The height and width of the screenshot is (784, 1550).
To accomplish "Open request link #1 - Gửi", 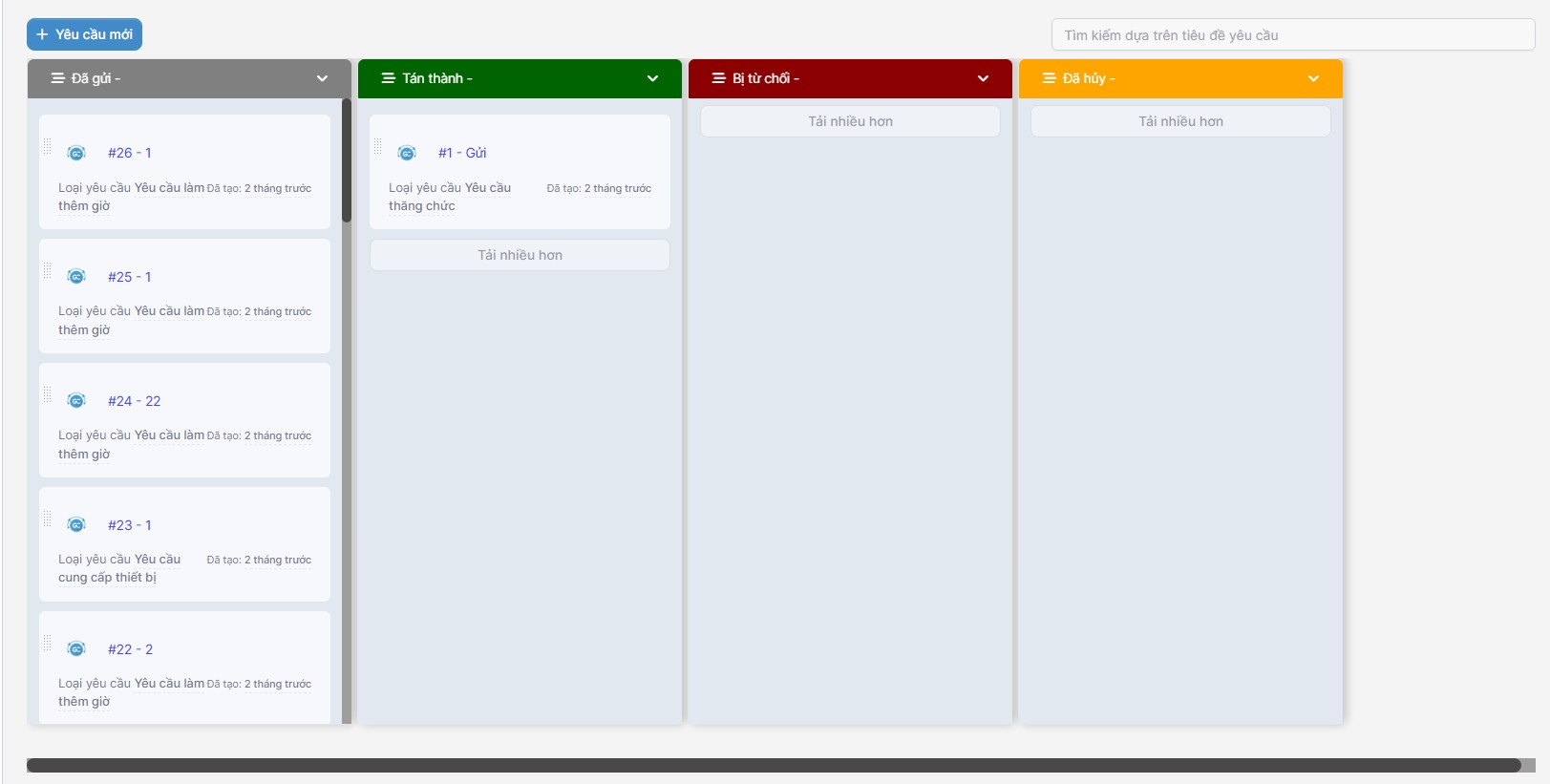I will 462,153.
